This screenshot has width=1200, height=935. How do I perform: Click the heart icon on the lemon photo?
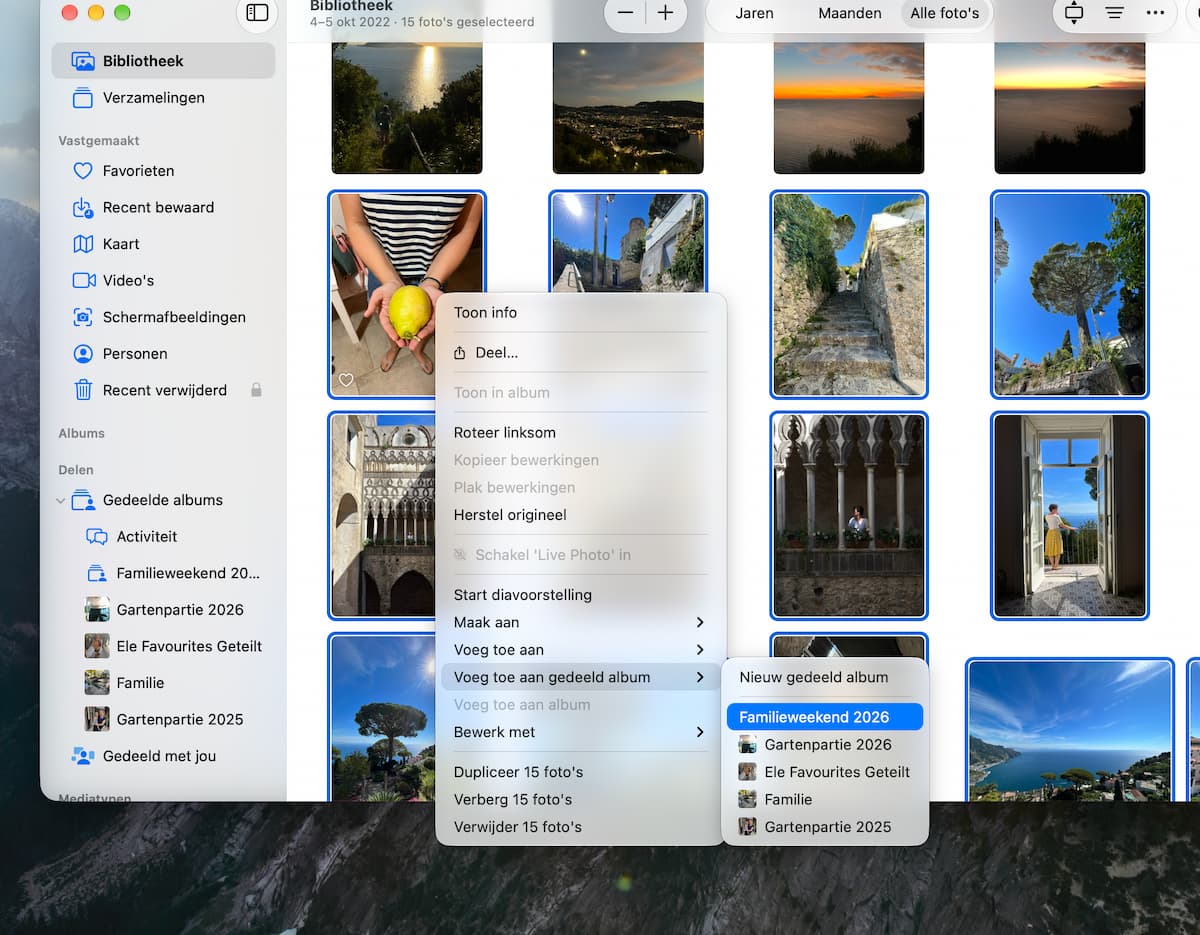(x=346, y=380)
